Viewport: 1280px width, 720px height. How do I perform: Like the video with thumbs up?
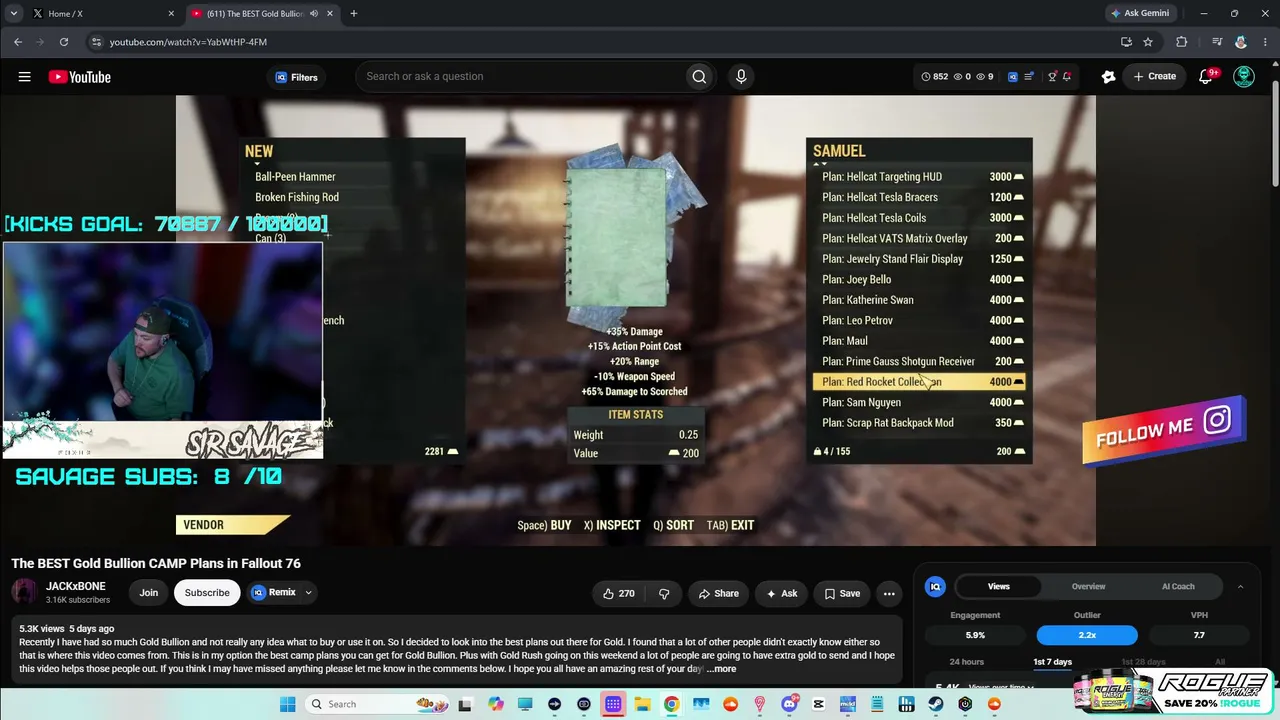(x=618, y=593)
